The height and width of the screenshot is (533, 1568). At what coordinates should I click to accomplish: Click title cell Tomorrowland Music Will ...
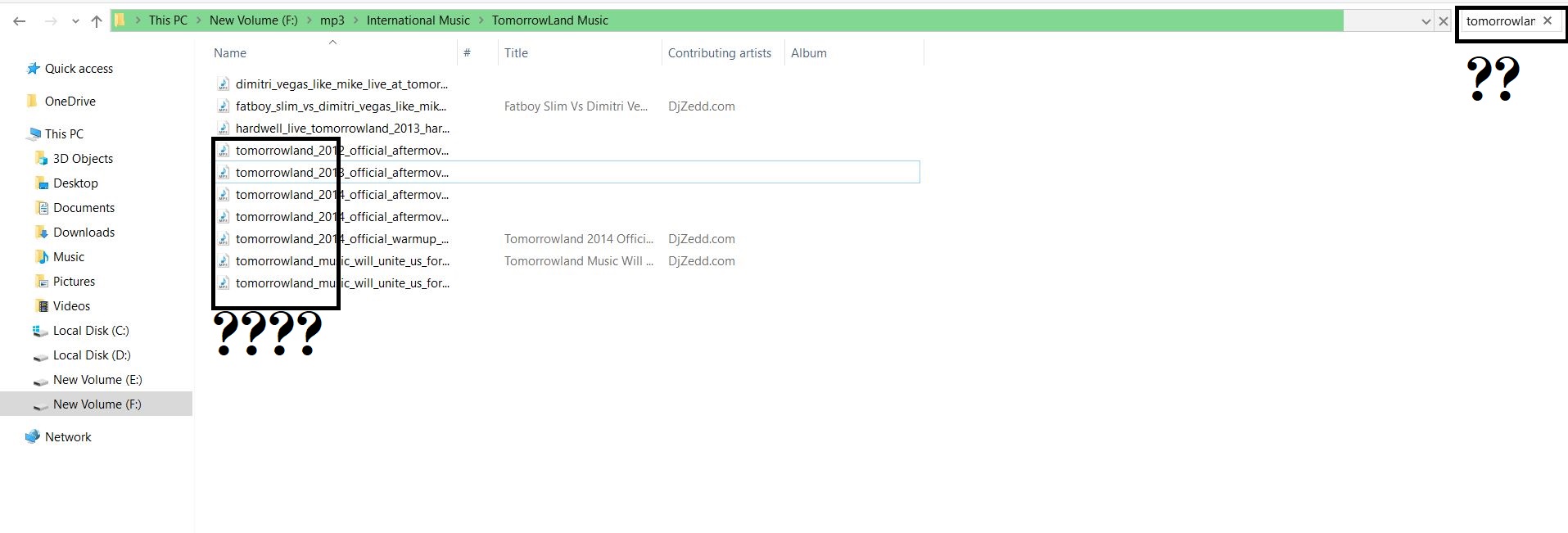579,261
